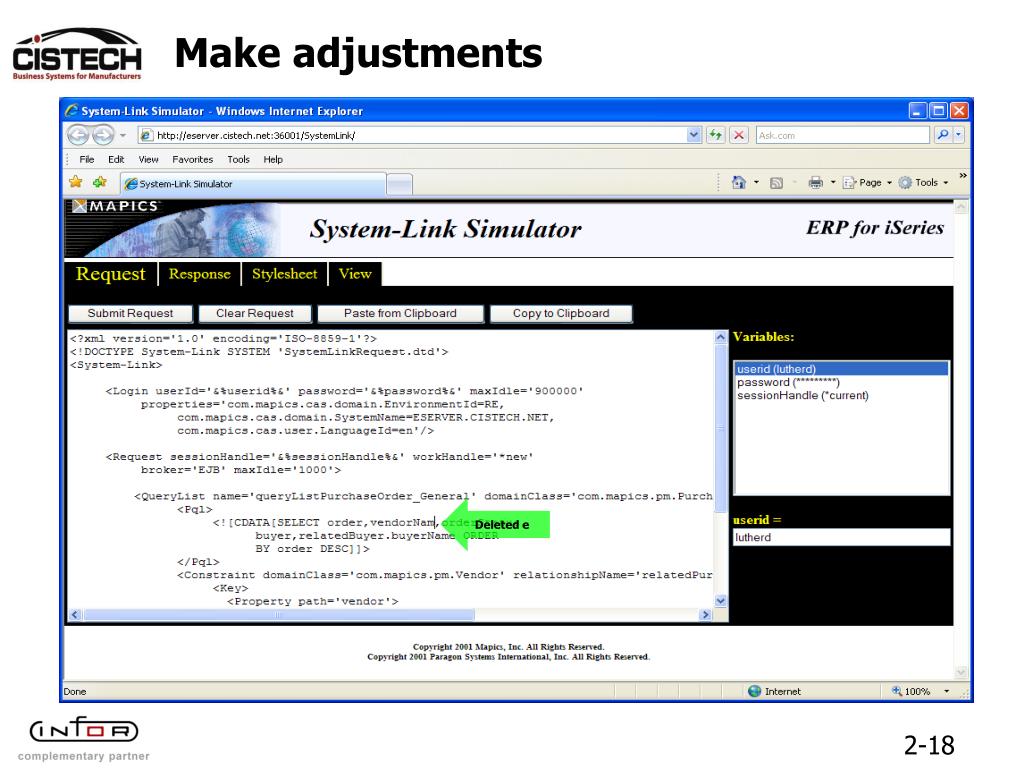Open the File menu
Screen dimensions: 1024x768
coord(86,159)
